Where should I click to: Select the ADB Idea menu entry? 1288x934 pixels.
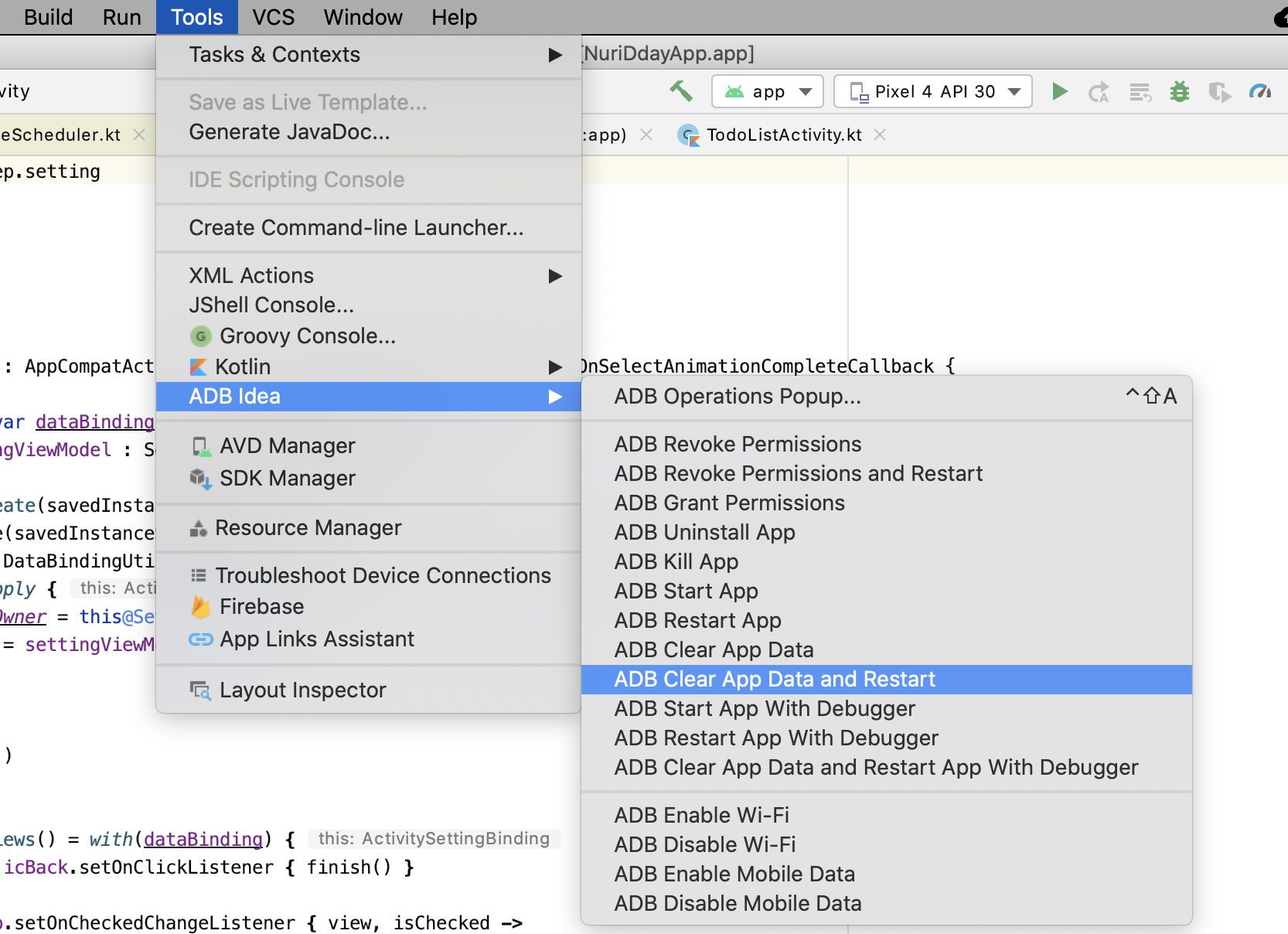click(x=369, y=397)
